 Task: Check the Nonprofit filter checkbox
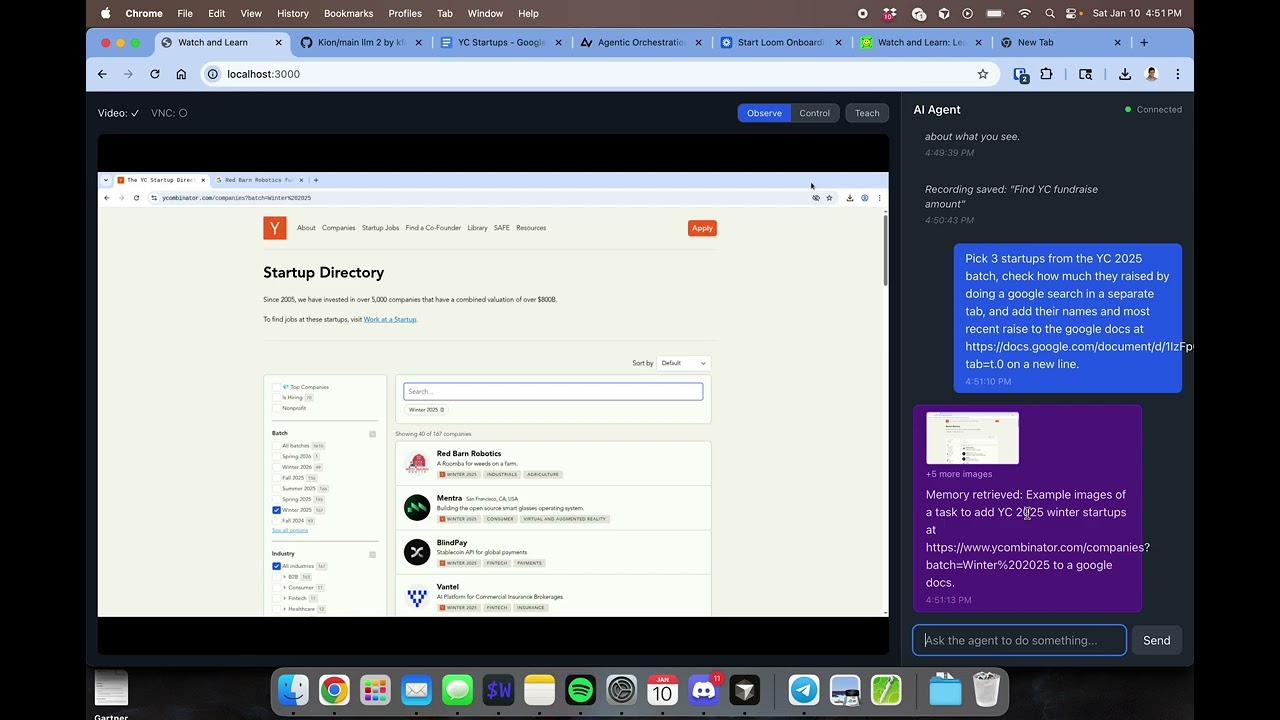coord(277,408)
